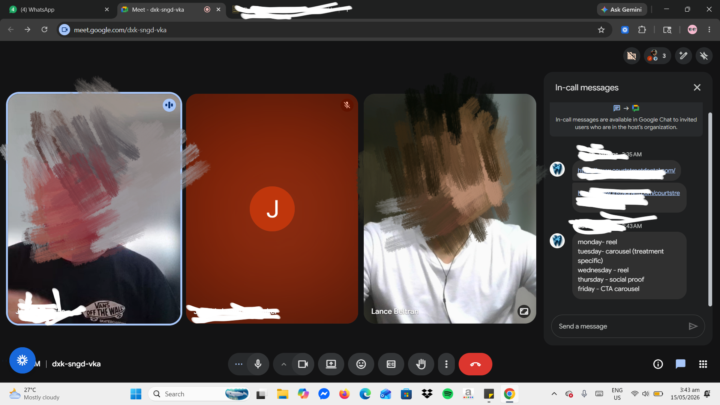The image size is (720, 405).
Task: Click the Ask Gemini button
Action: tap(622, 9)
